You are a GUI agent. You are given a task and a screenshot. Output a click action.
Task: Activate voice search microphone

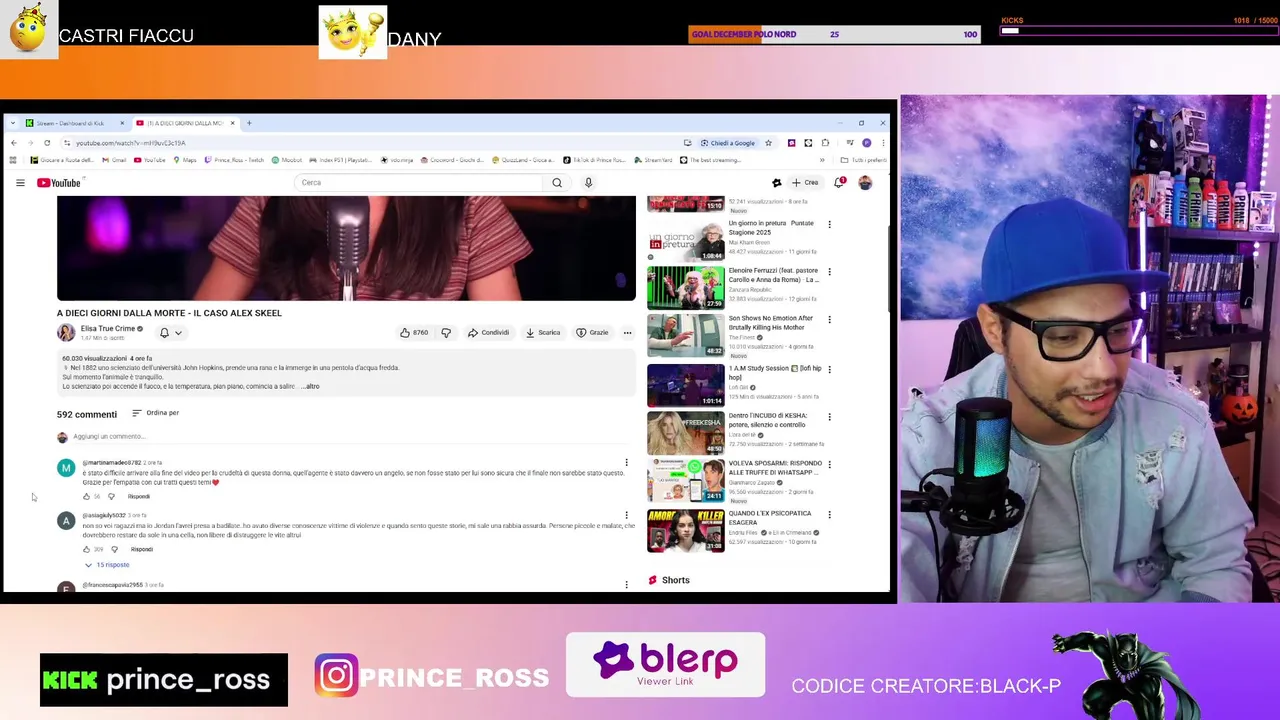(588, 183)
